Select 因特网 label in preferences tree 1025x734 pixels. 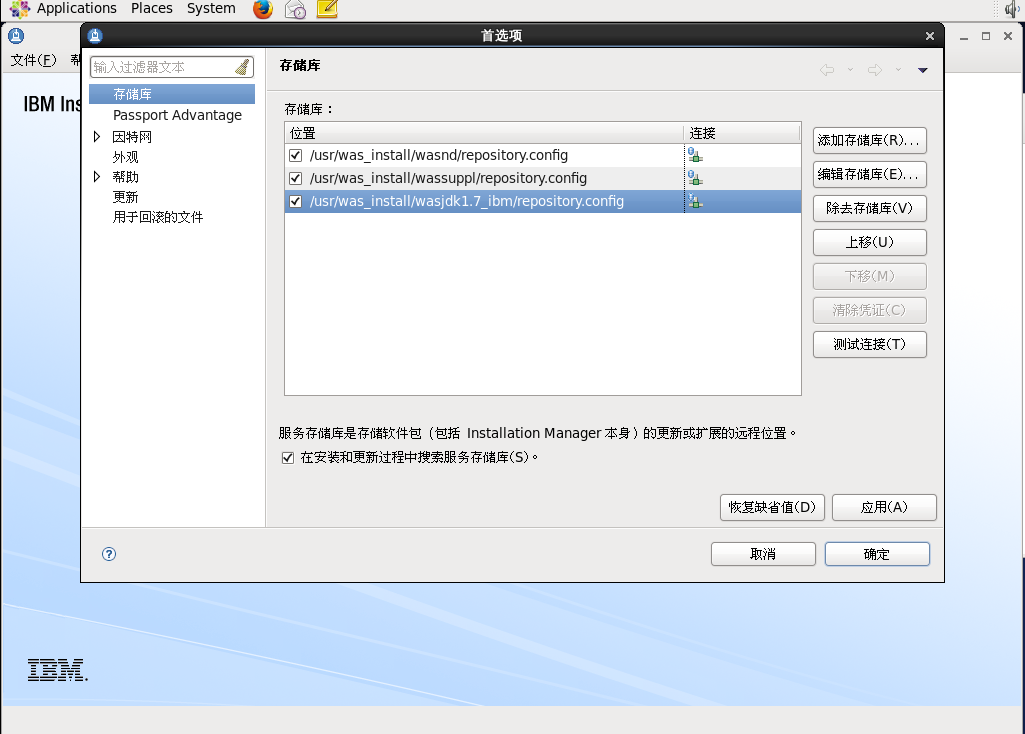click(132, 137)
